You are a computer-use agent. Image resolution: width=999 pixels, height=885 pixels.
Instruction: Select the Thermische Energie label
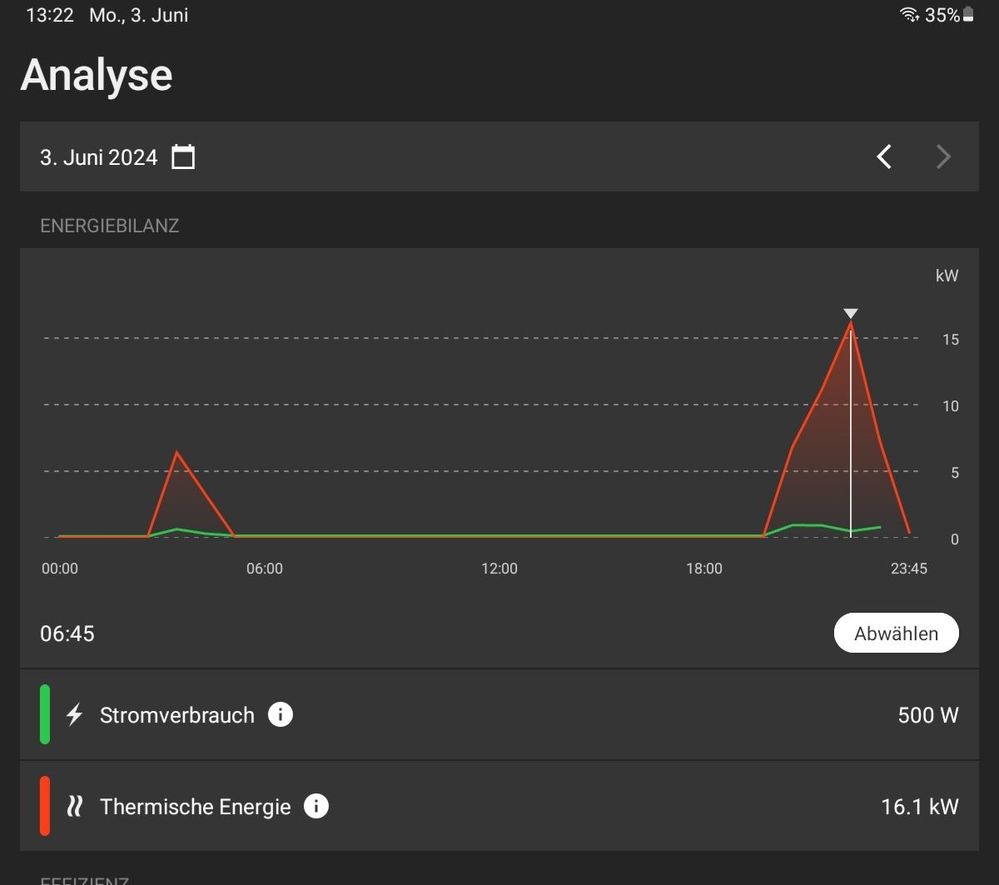click(x=195, y=807)
